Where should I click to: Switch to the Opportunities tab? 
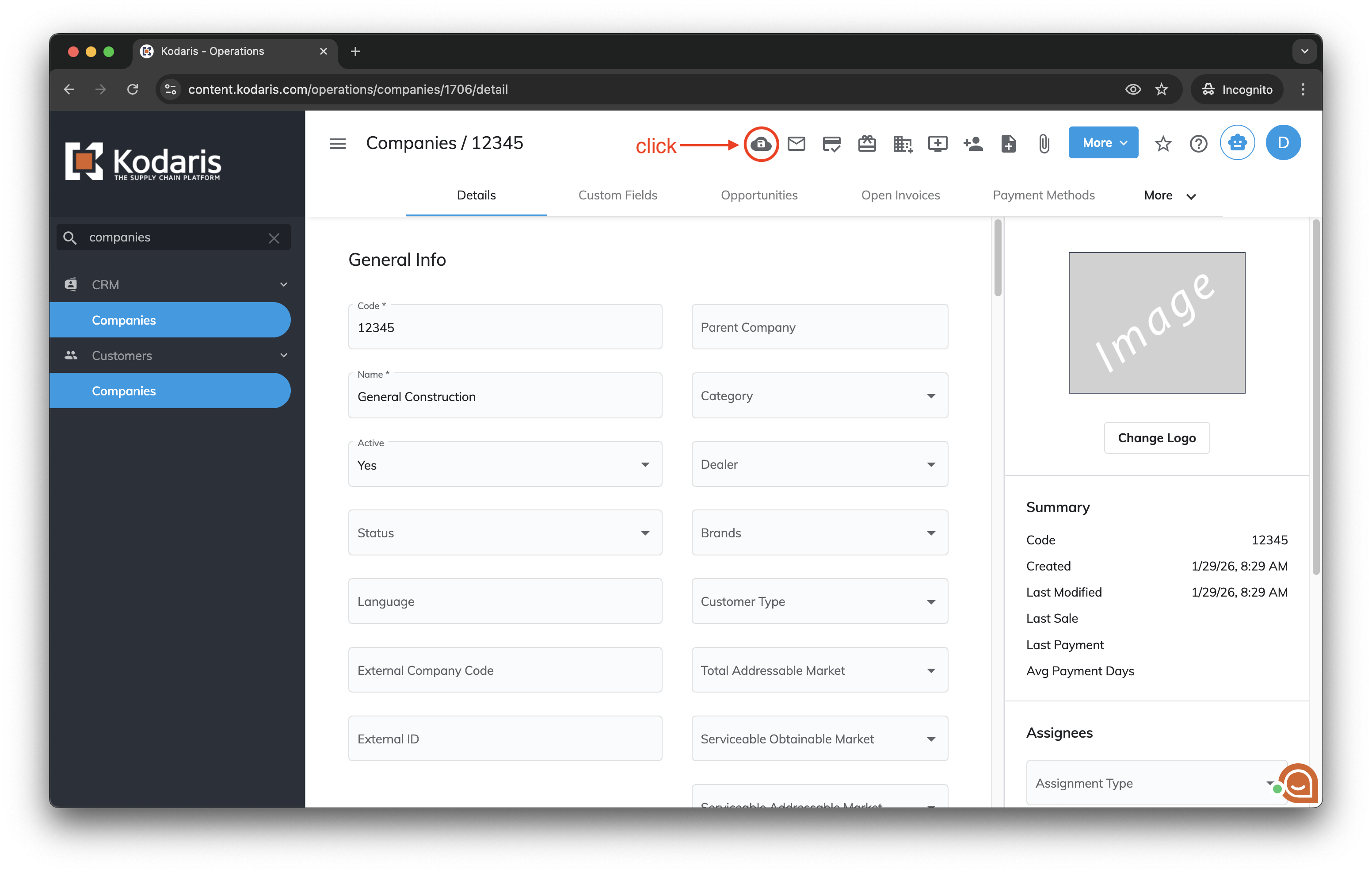point(759,195)
